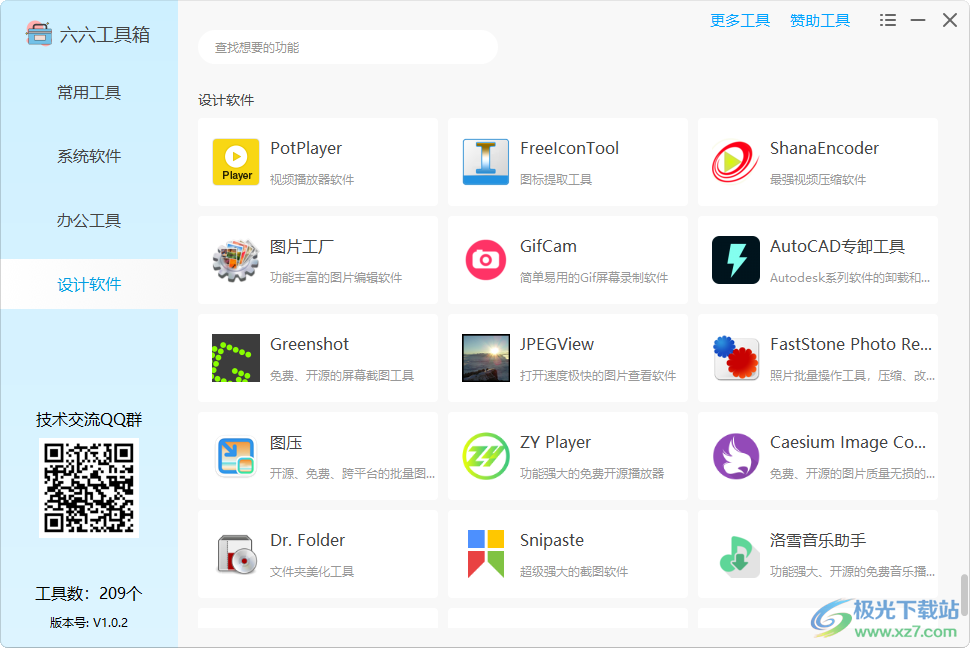The width and height of the screenshot is (970, 648).
Task: Click the AutoCAD专卸工具 title text
Action: (837, 246)
